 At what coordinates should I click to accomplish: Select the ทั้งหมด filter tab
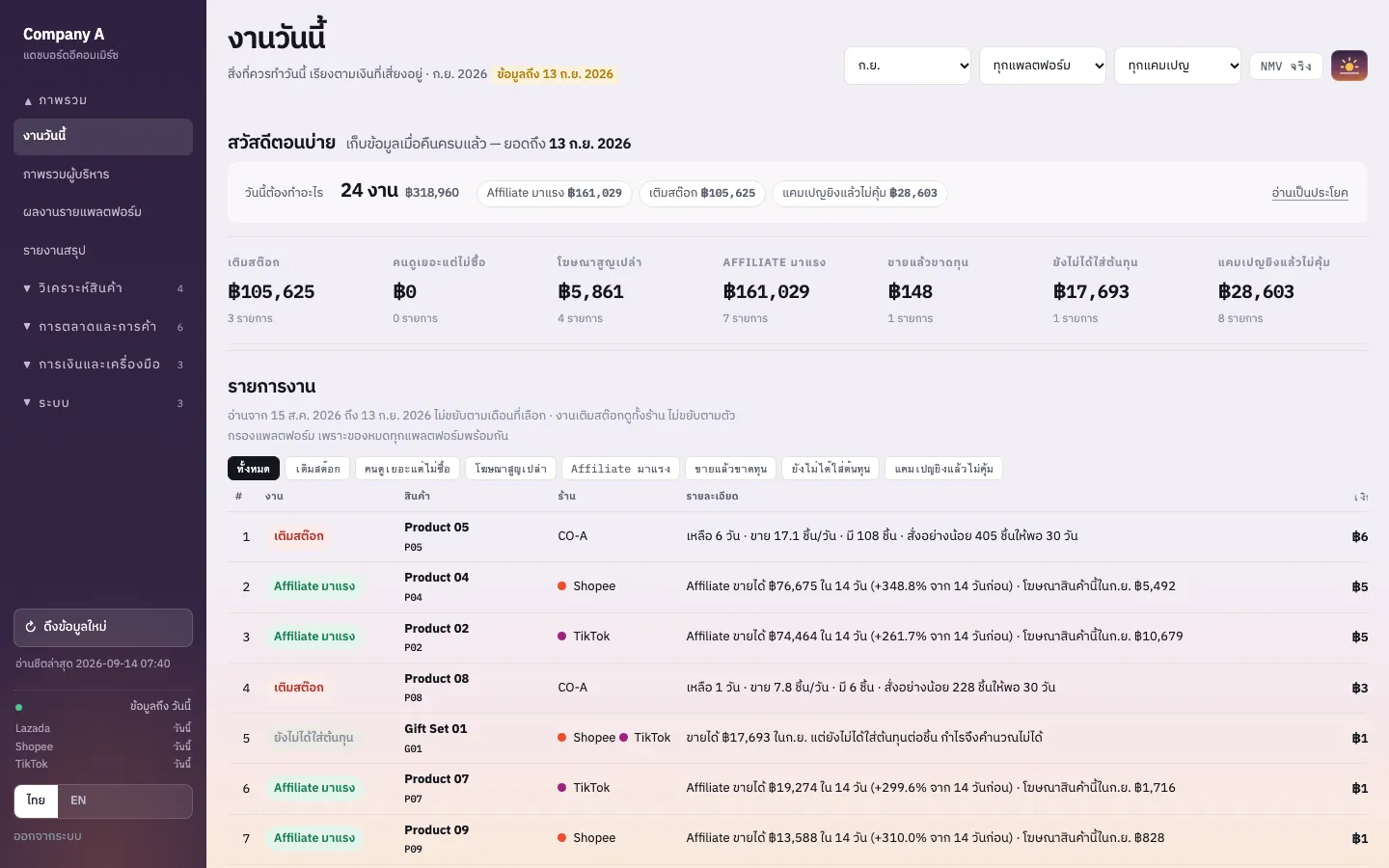254,469
